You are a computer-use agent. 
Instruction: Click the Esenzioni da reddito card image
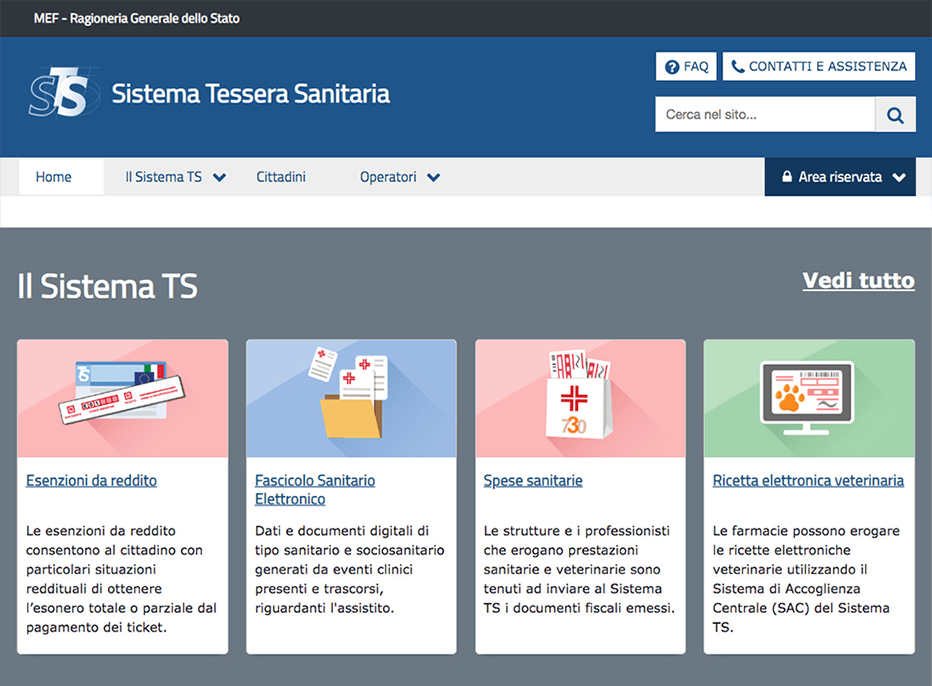click(122, 398)
